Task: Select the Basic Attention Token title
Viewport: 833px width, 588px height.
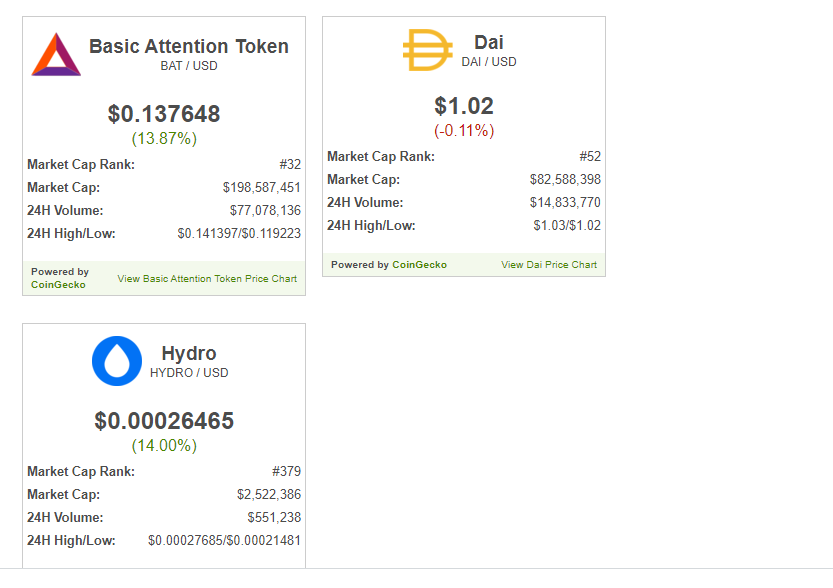Action: (x=189, y=46)
